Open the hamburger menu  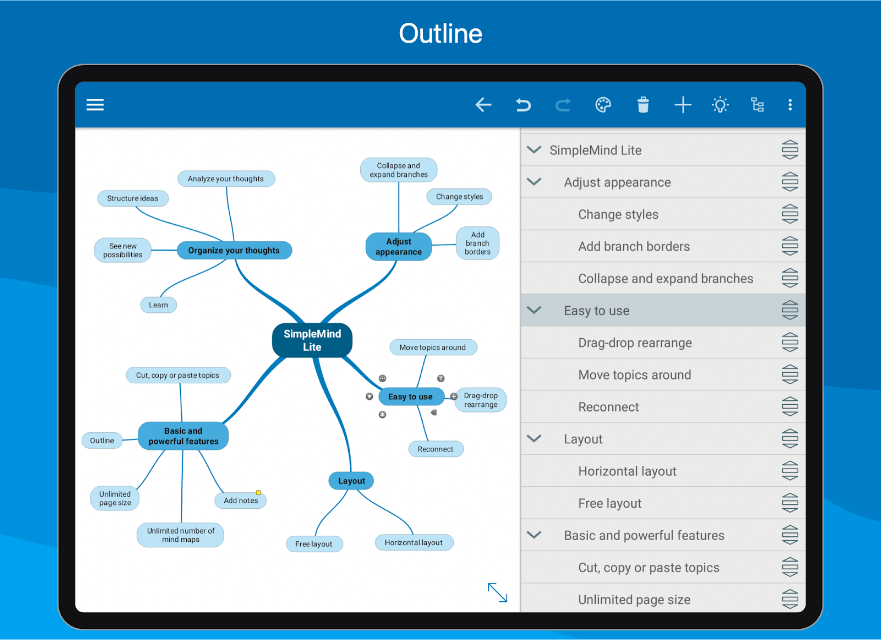click(x=95, y=105)
